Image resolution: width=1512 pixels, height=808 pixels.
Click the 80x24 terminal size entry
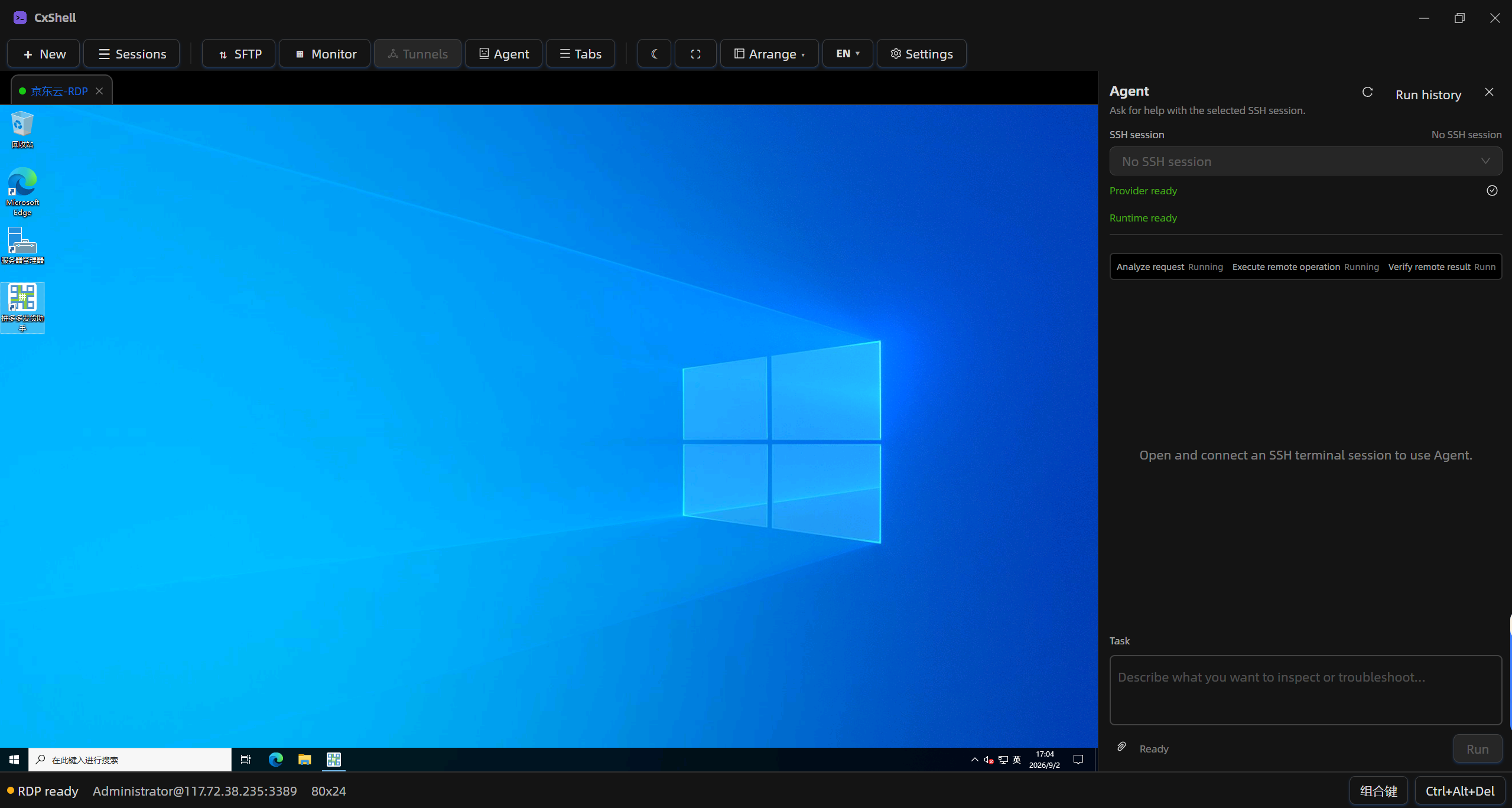[329, 791]
